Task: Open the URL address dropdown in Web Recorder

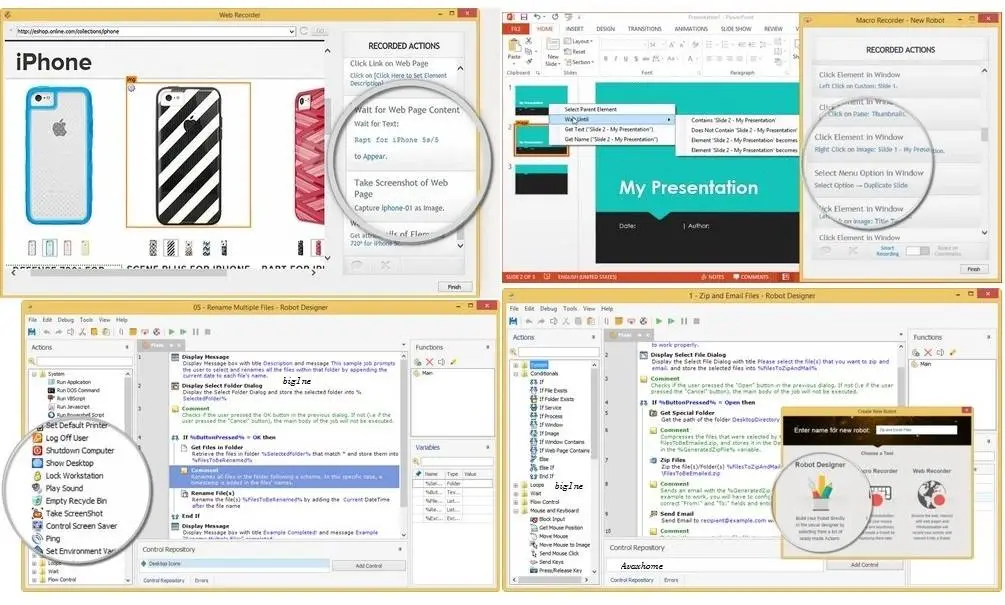Action: [292, 31]
